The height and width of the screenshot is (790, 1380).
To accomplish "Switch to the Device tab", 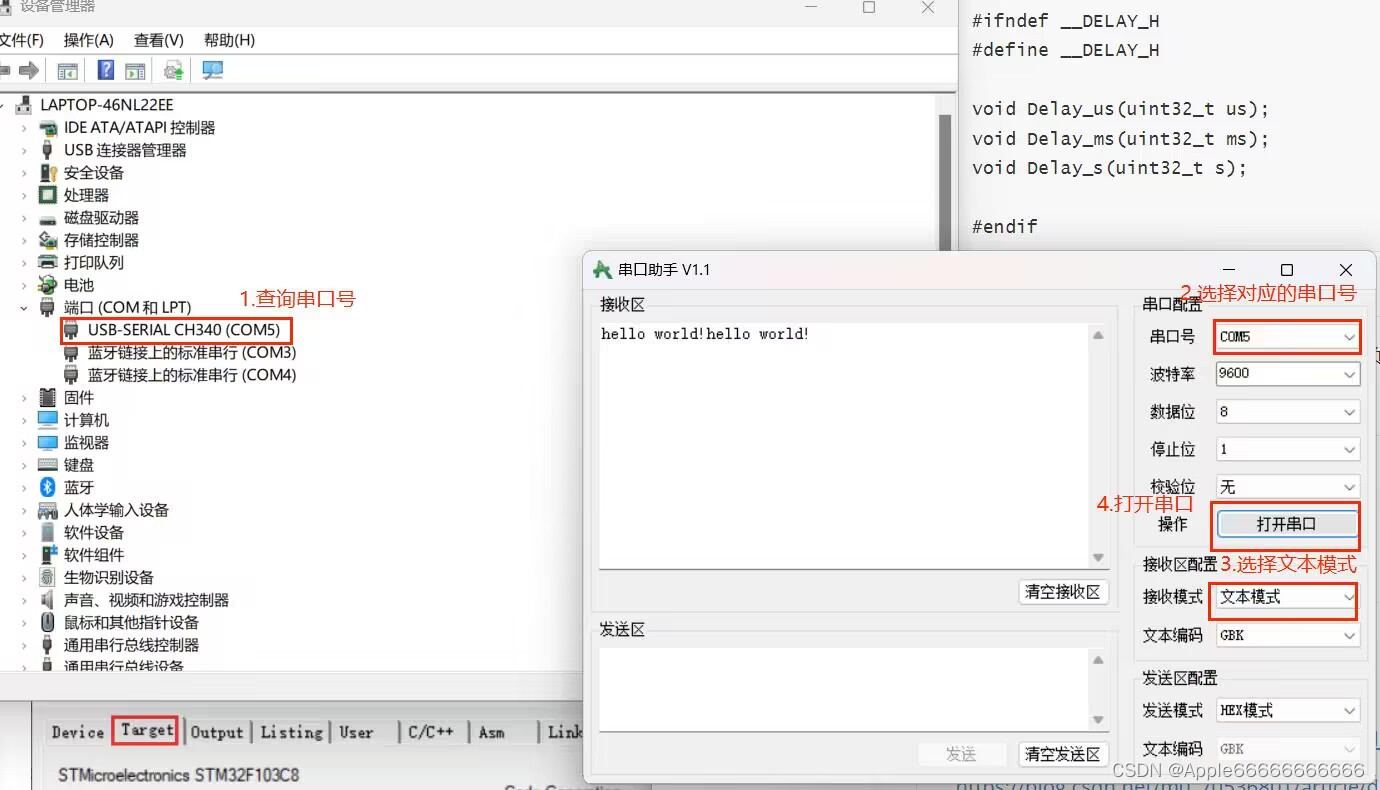I will tap(78, 732).
